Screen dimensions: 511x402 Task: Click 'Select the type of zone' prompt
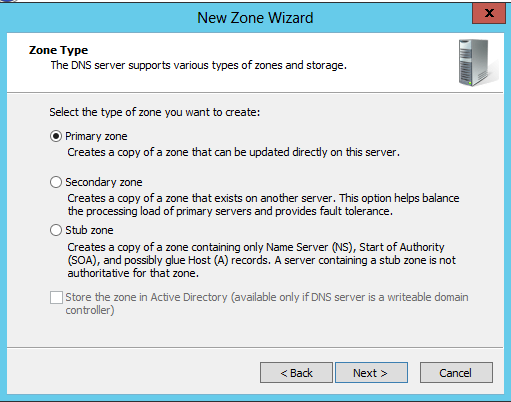click(x=155, y=112)
